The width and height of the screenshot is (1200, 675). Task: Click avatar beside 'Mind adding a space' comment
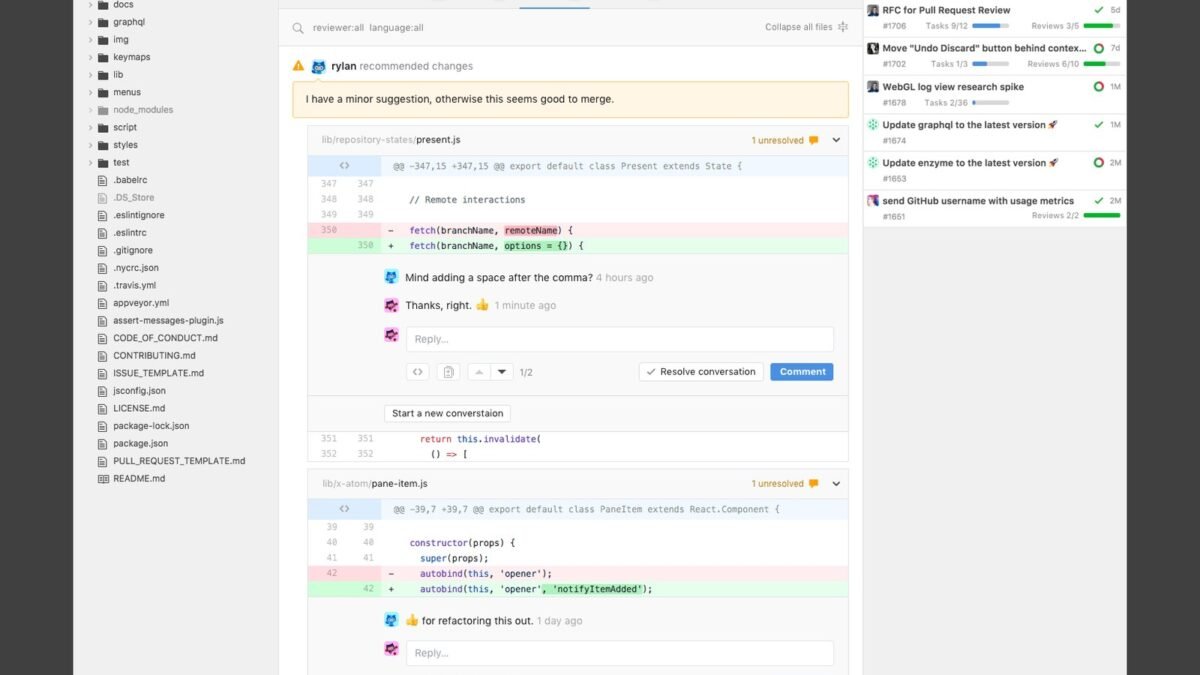(391, 277)
